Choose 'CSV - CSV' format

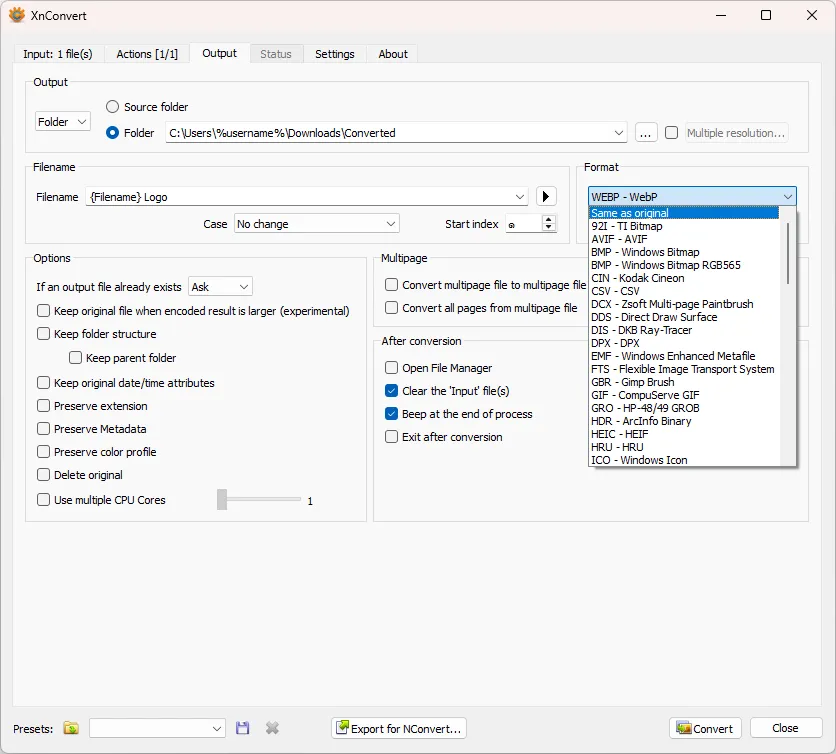click(684, 291)
